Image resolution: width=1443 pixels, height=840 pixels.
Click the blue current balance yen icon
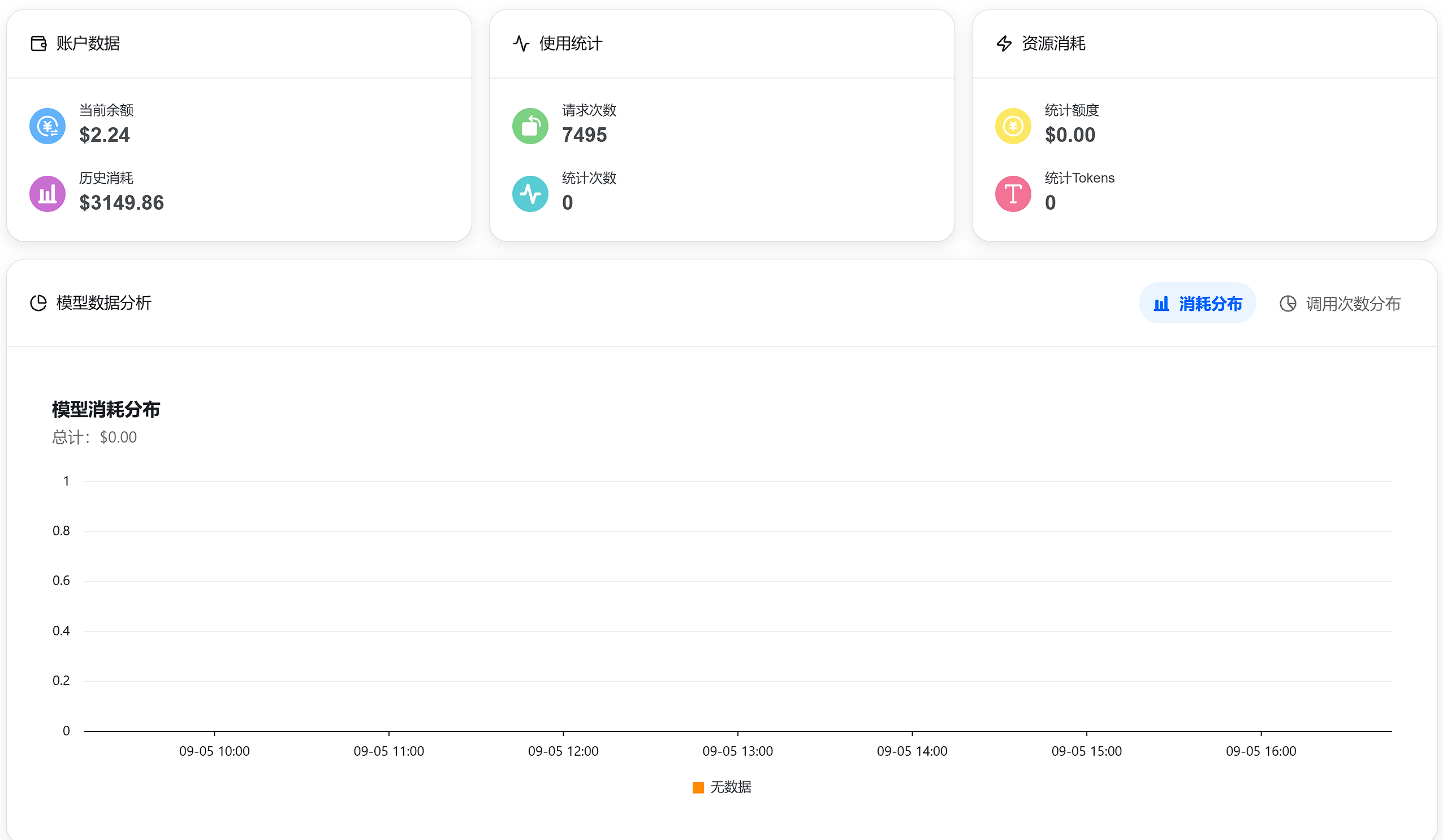click(47, 126)
